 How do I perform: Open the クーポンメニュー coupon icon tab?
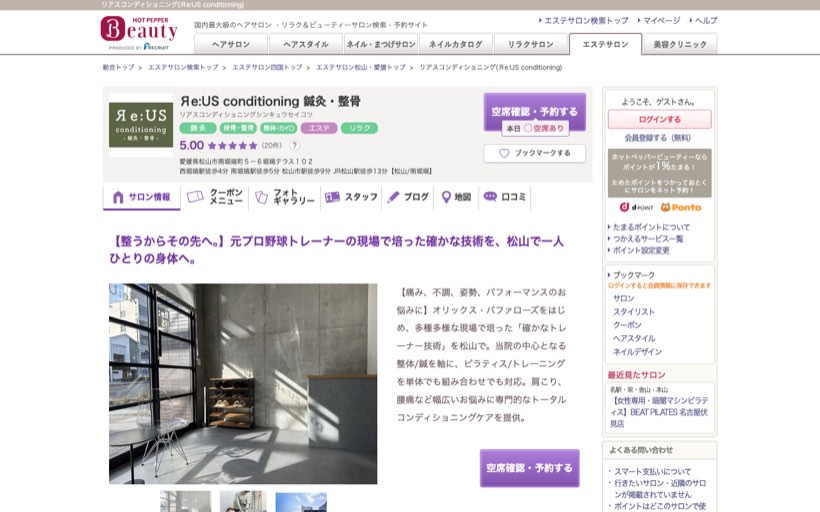[215, 197]
